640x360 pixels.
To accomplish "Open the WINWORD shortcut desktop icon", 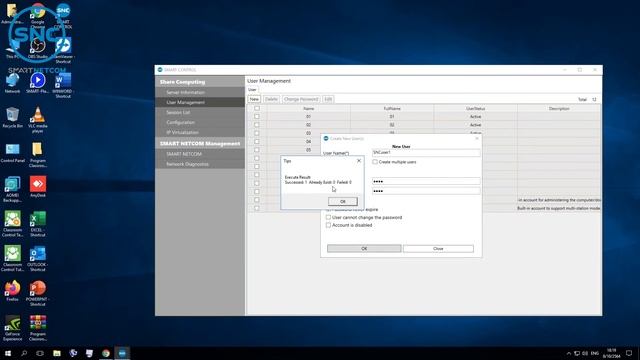I will [x=63, y=86].
